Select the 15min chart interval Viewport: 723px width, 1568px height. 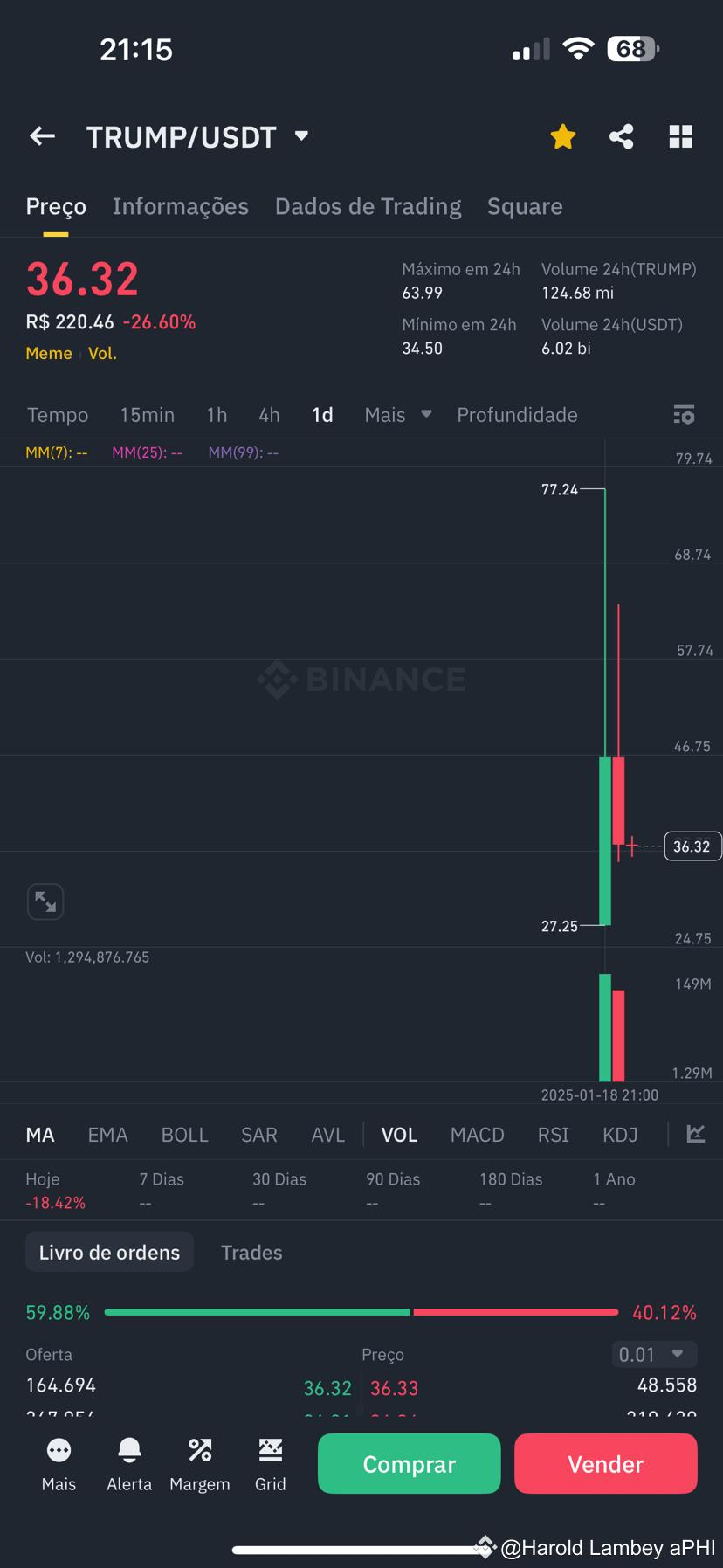tap(148, 415)
